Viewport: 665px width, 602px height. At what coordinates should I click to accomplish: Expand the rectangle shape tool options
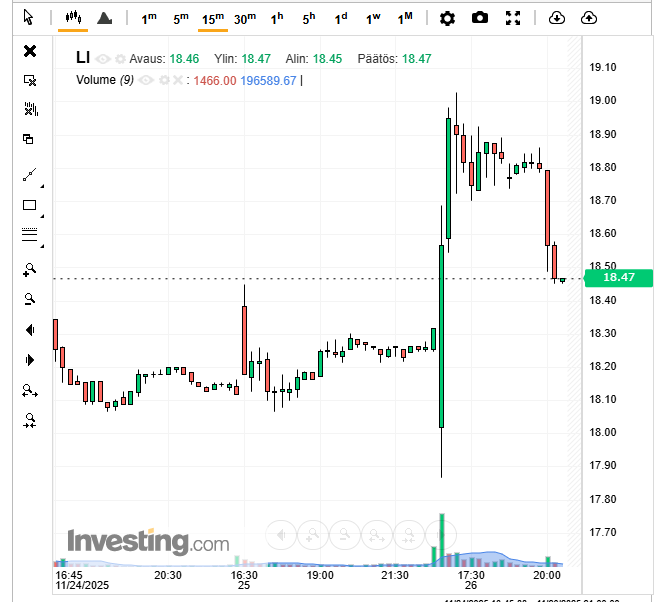pos(41,215)
